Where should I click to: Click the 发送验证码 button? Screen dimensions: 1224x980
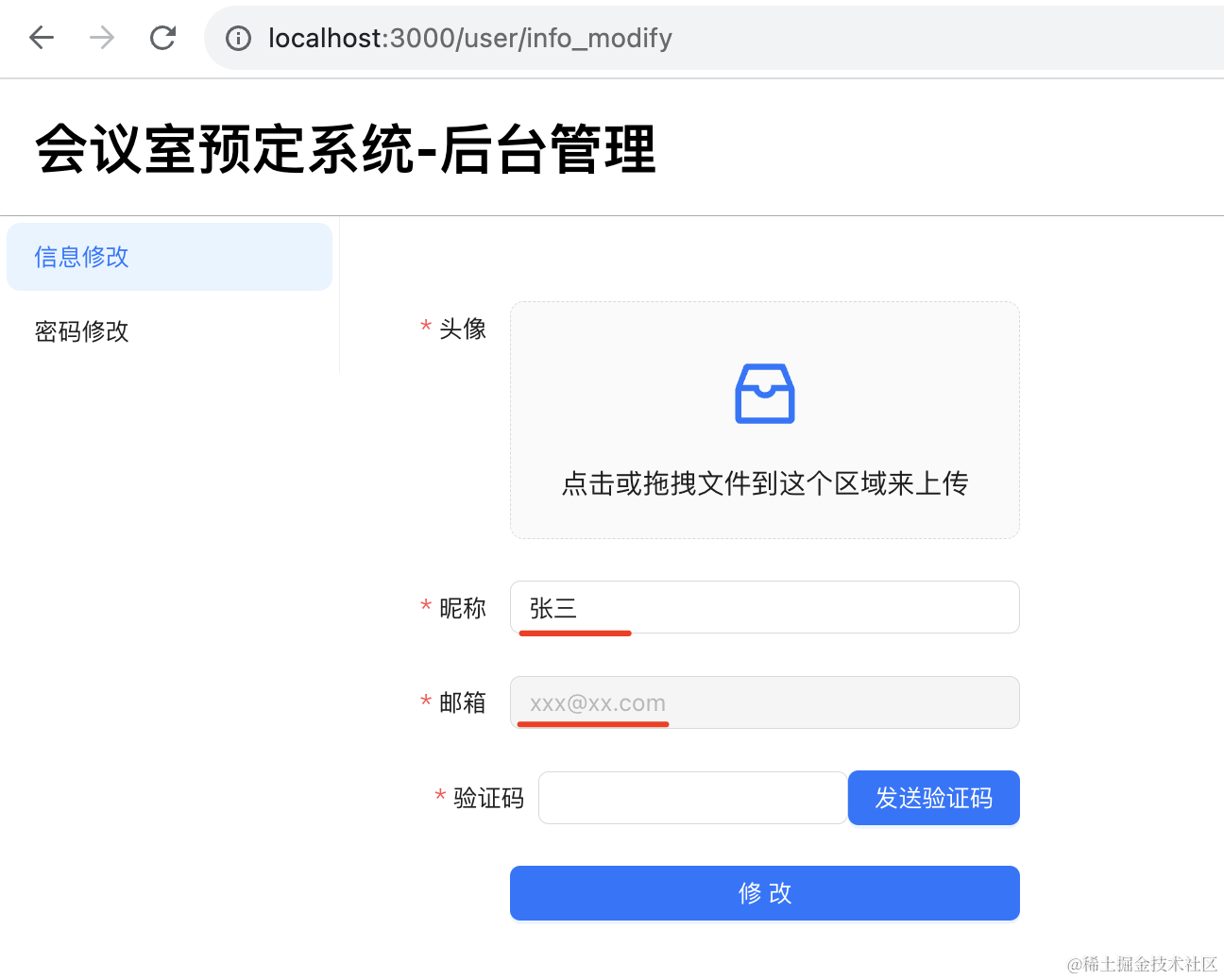[933, 798]
